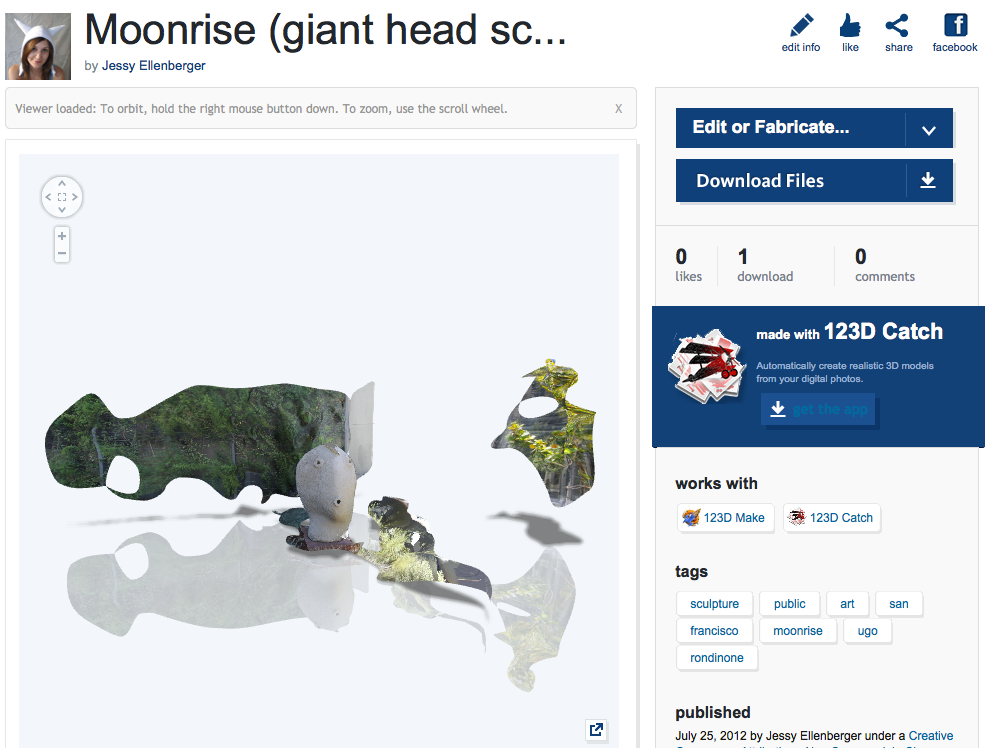Click the orbit navigation pad in the viewer
The width and height of the screenshot is (992, 748).
click(x=62, y=197)
